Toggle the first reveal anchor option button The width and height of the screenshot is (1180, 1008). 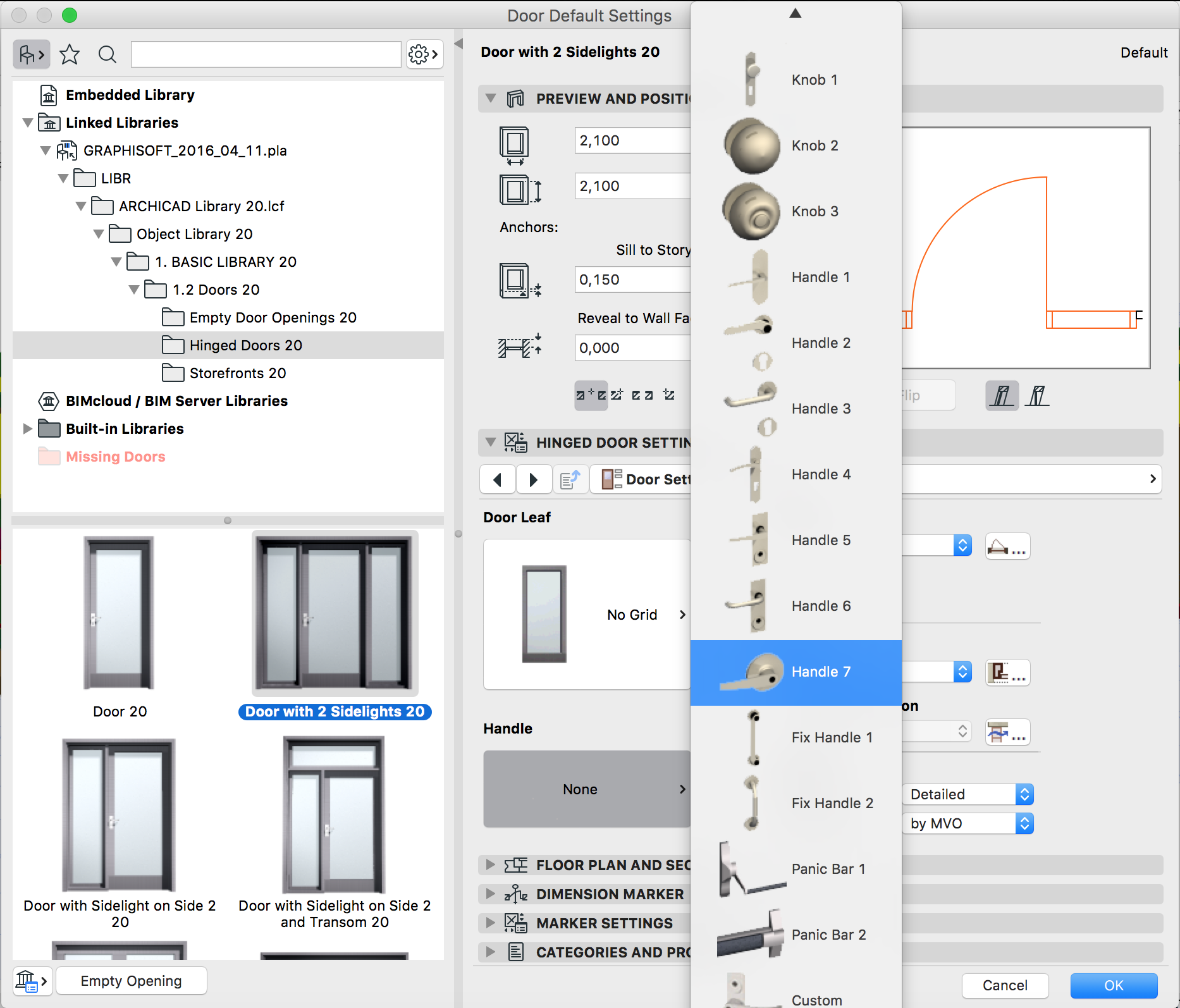point(591,395)
